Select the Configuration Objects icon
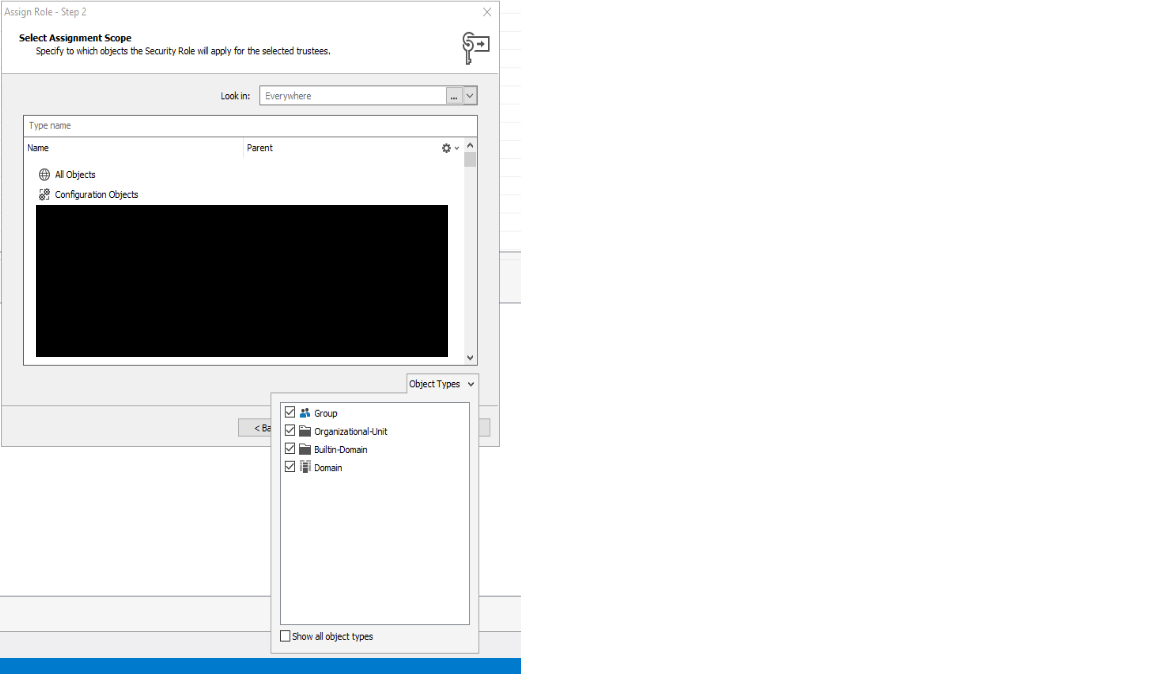 point(44,195)
